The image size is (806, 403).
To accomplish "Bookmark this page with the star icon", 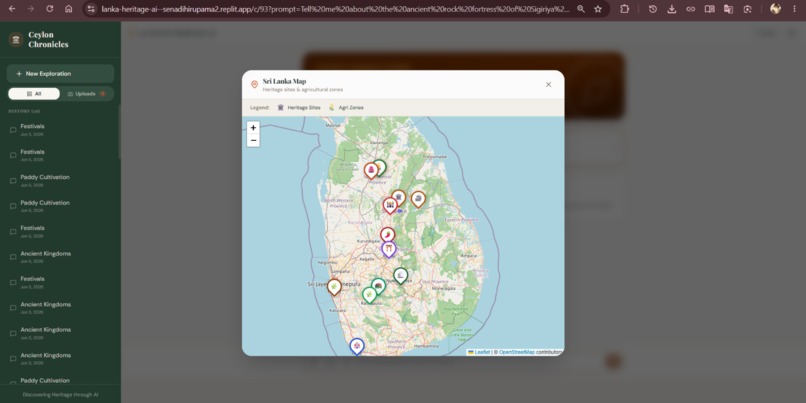I will click(x=598, y=9).
